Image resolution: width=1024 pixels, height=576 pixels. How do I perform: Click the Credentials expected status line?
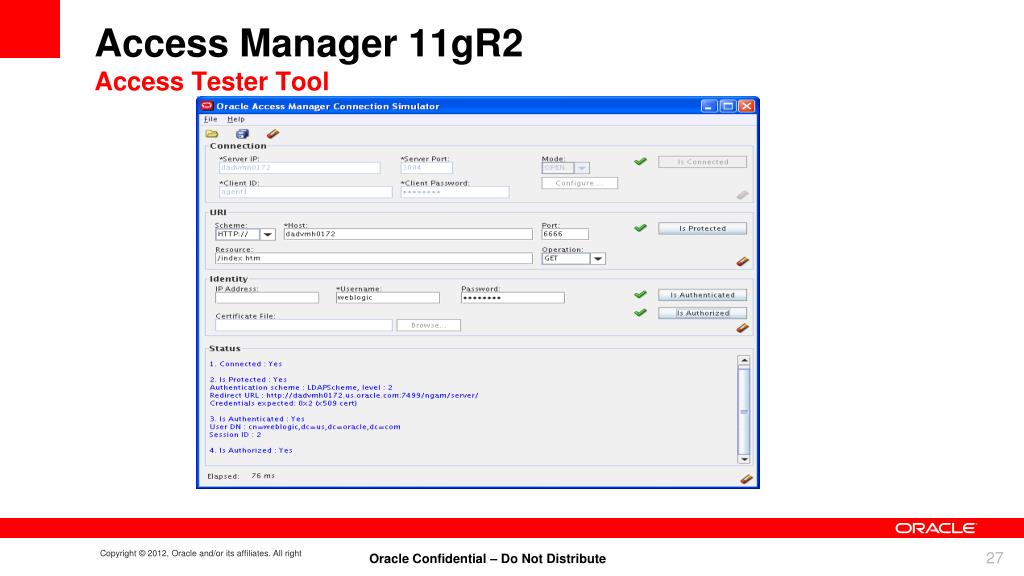pos(283,403)
